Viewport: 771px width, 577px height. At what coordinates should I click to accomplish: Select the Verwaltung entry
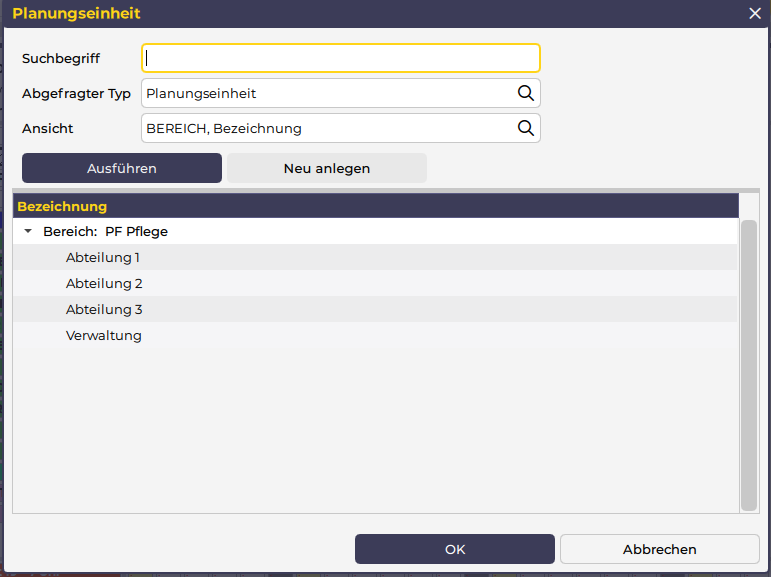(104, 335)
